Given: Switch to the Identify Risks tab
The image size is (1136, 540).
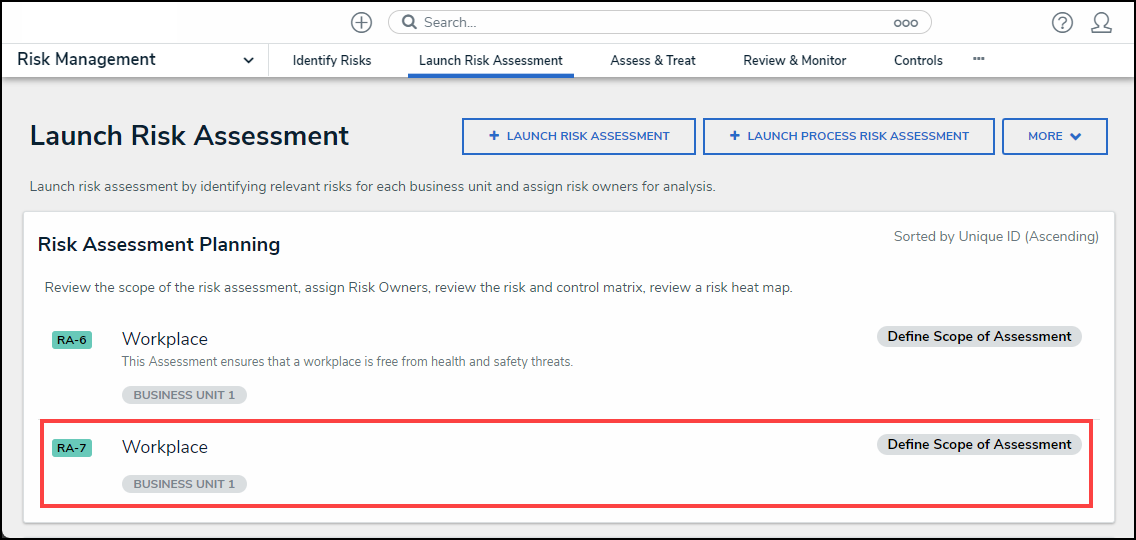Looking at the screenshot, I should click(x=332, y=60).
